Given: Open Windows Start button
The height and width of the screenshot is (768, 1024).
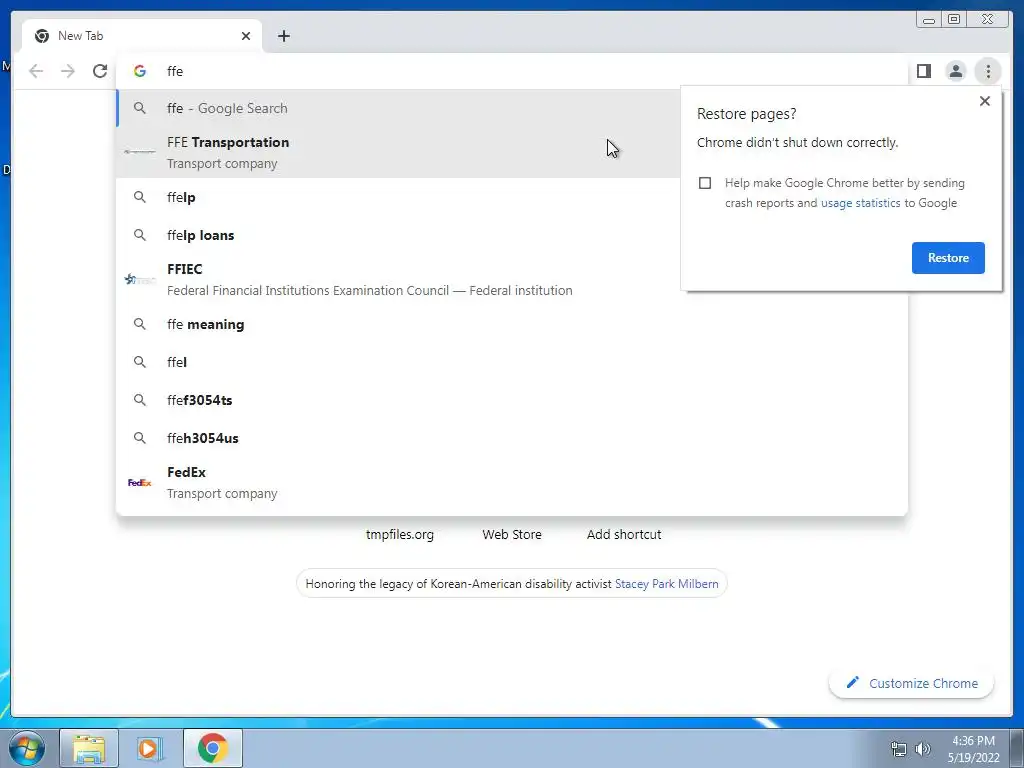Looking at the screenshot, I should pyautogui.click(x=27, y=748).
